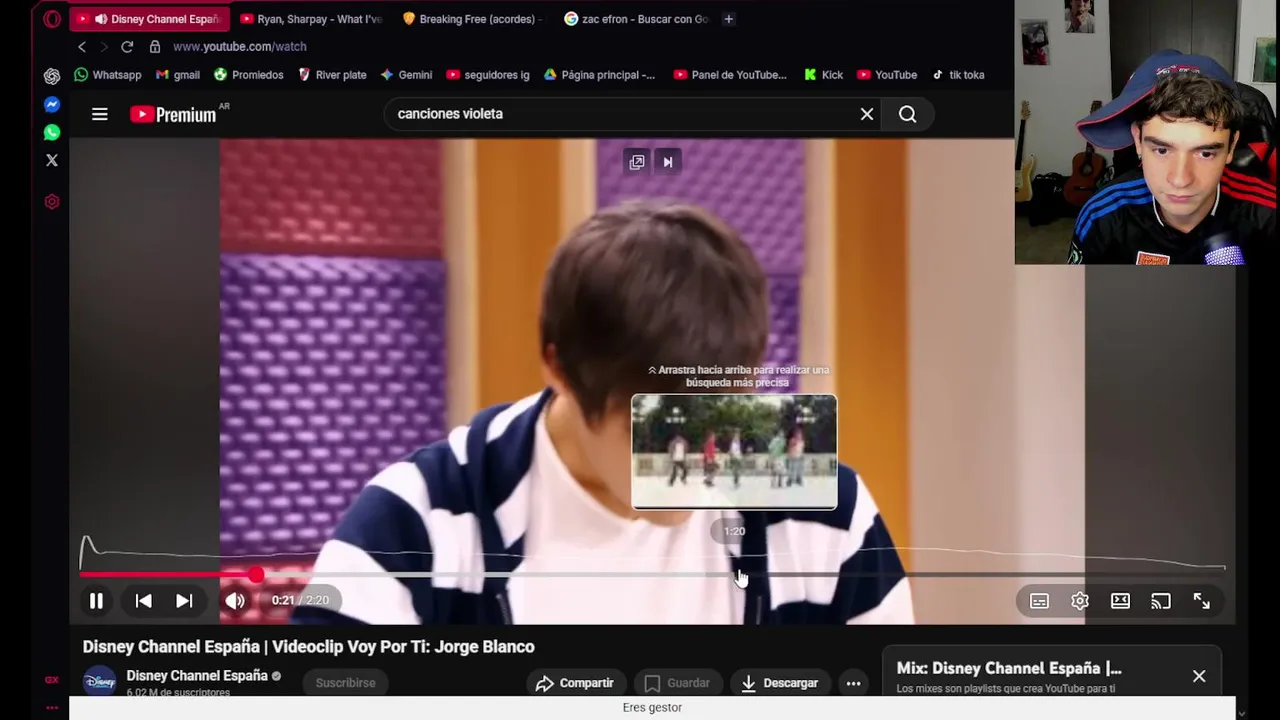Go to the YouTube Premium home logo
This screenshot has height=720, width=1280.
pyautogui.click(x=173, y=114)
